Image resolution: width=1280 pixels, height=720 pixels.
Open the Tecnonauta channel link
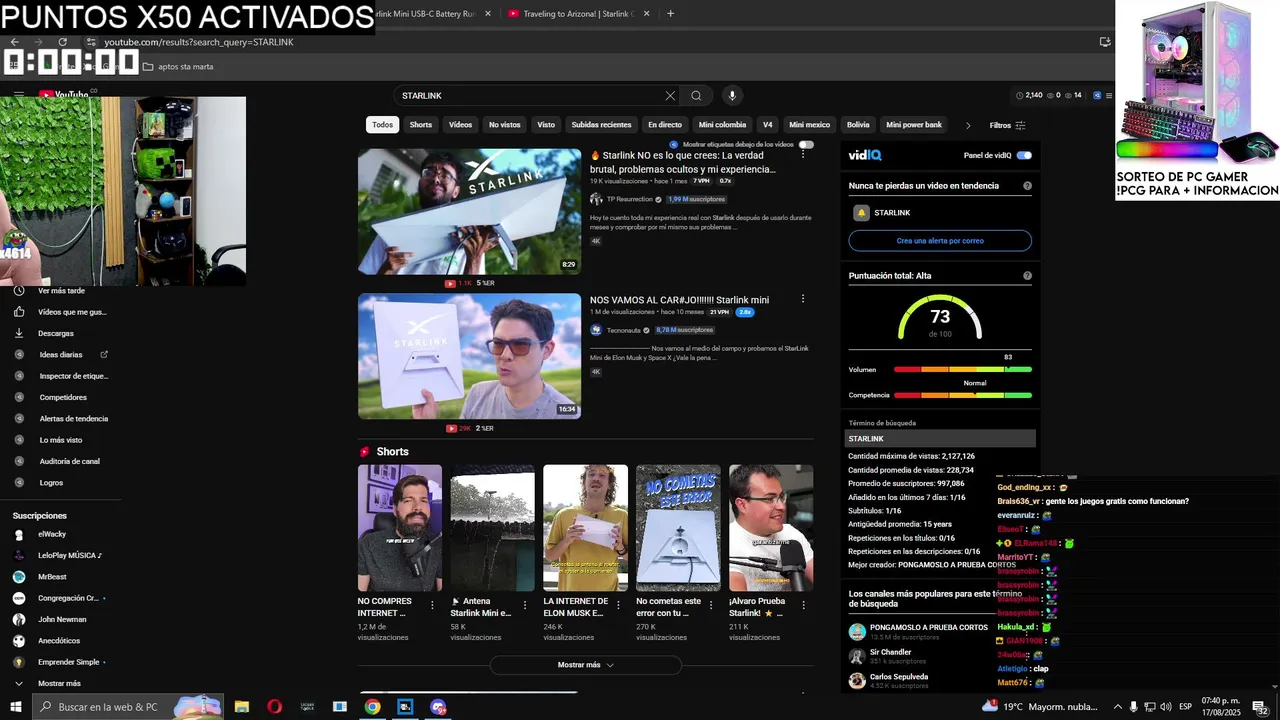click(x=623, y=330)
